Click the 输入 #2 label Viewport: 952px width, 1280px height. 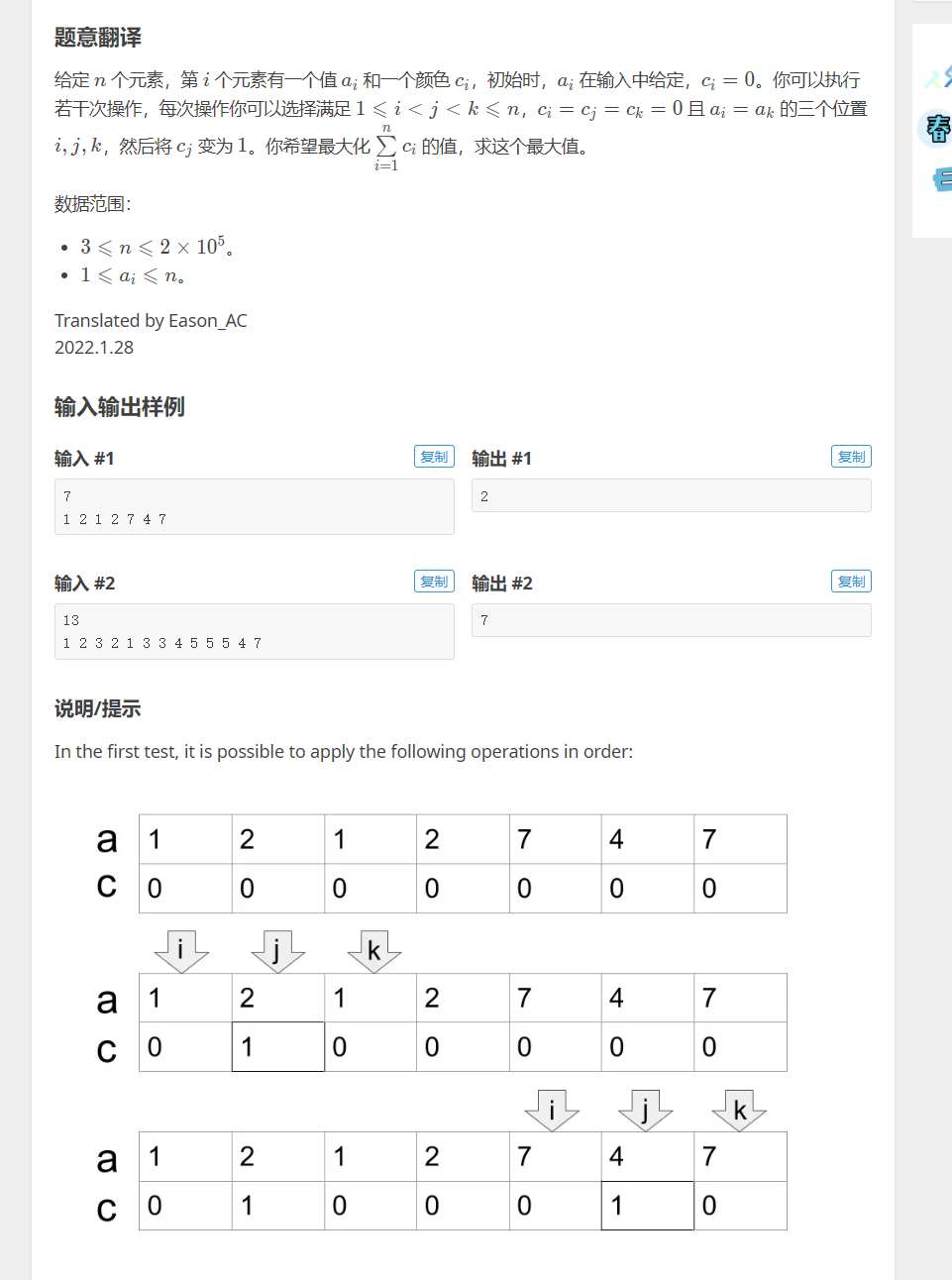(84, 584)
